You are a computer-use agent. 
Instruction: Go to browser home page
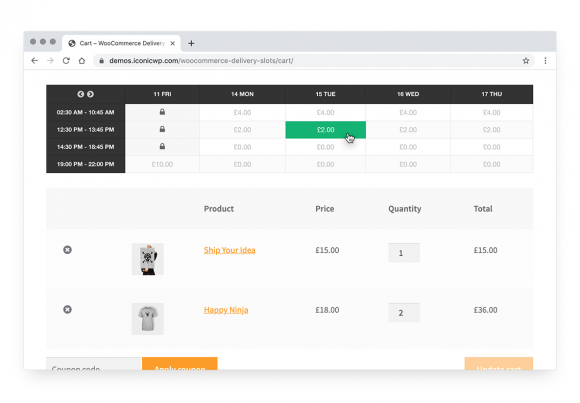82,61
